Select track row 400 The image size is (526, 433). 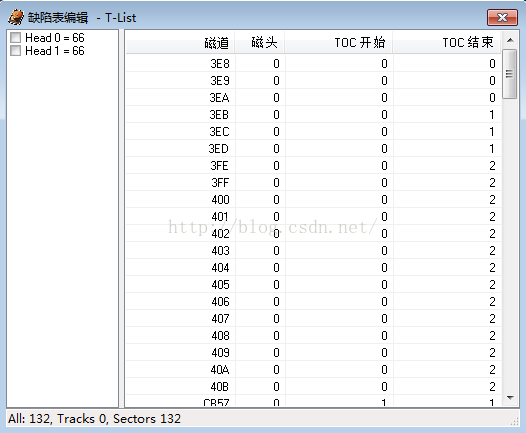[313, 200]
